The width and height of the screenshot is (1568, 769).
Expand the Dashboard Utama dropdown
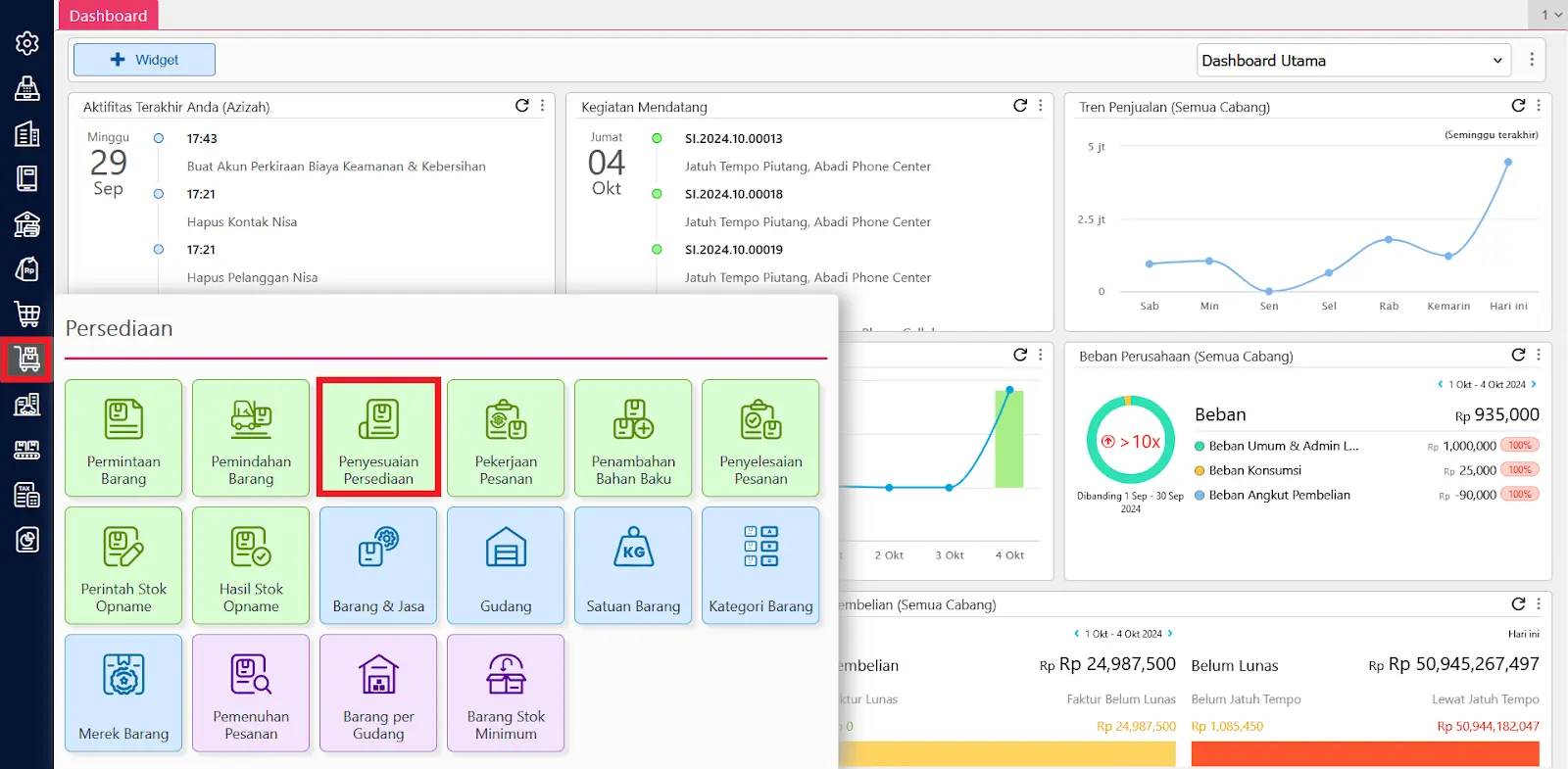coord(1352,61)
